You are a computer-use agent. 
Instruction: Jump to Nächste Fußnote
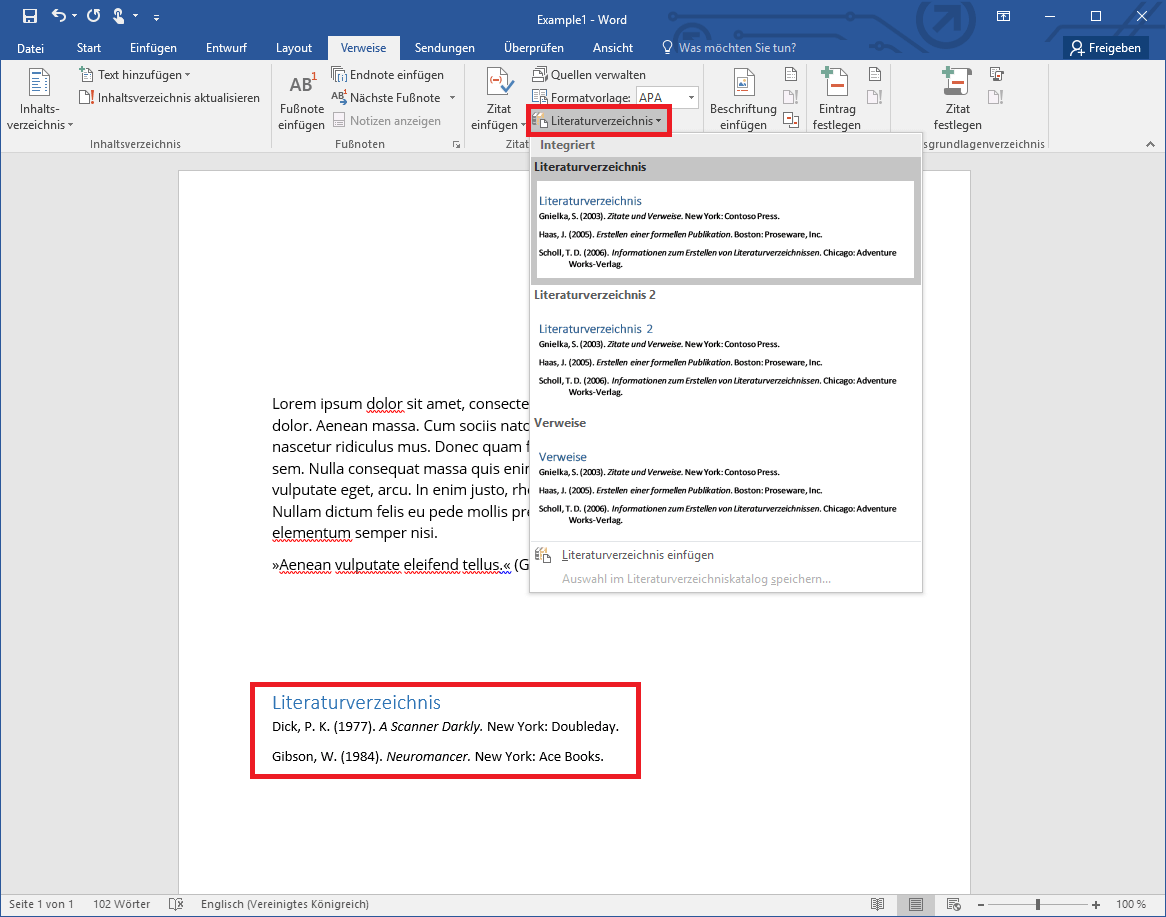pyautogui.click(x=386, y=98)
